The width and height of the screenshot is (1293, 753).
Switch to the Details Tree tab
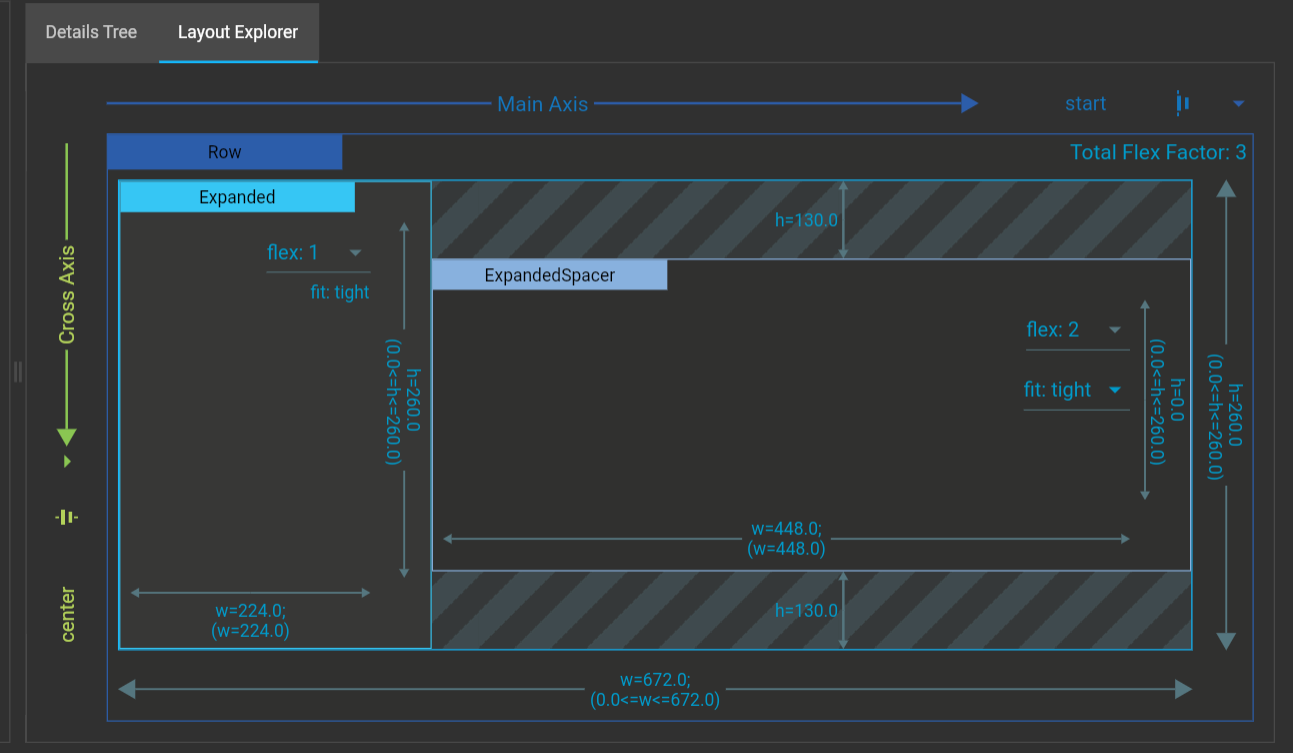coord(90,32)
